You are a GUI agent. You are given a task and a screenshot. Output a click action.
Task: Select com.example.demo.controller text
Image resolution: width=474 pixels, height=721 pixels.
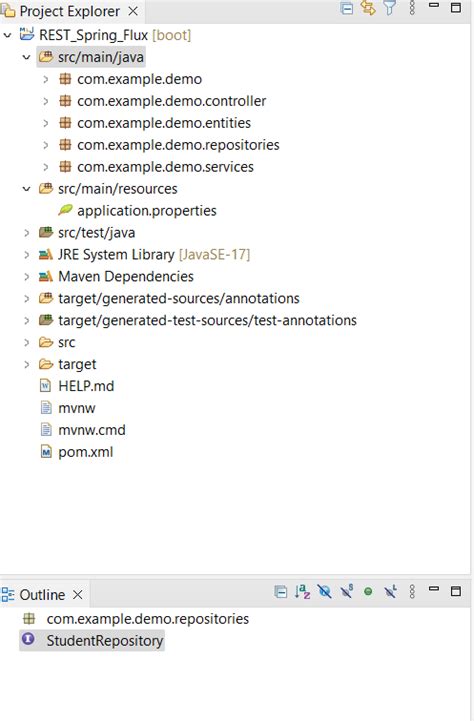171,101
